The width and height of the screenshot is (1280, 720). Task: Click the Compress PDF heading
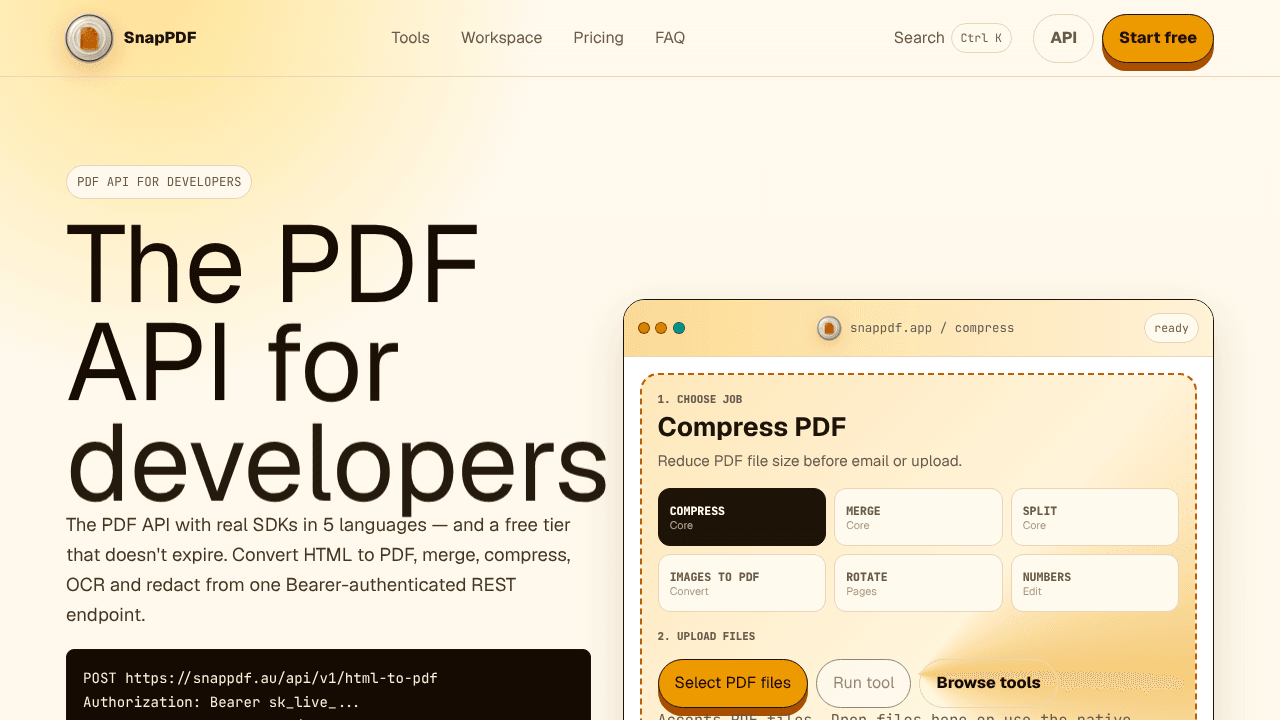(x=752, y=427)
